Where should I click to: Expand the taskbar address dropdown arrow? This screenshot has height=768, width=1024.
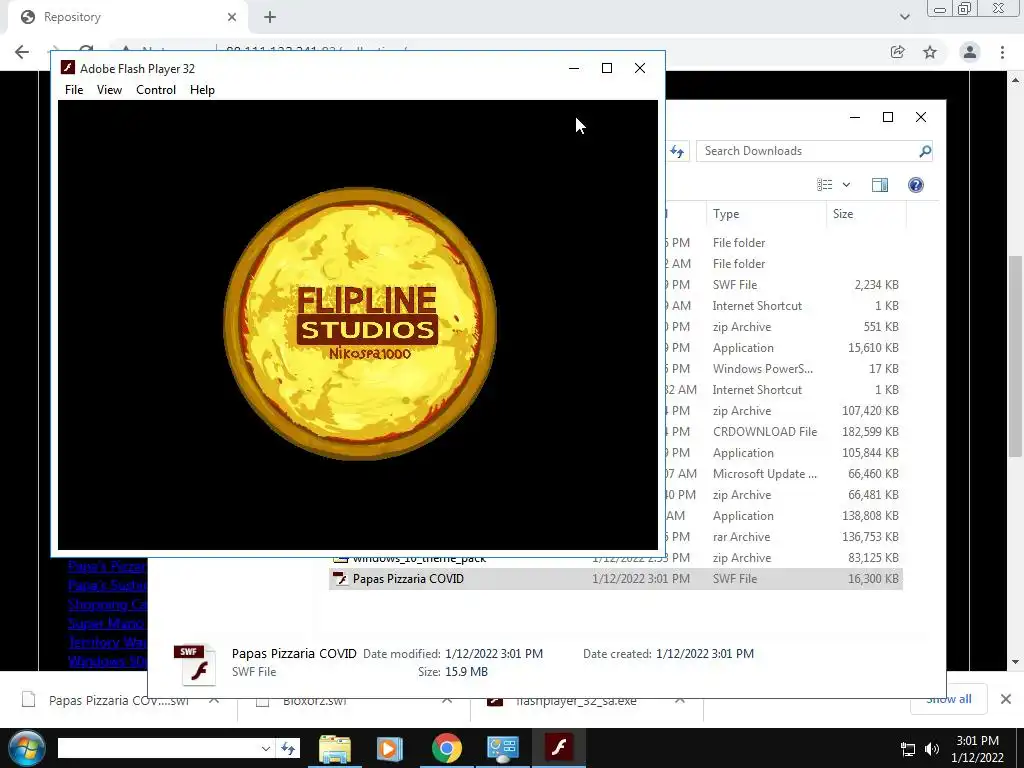[x=266, y=748]
